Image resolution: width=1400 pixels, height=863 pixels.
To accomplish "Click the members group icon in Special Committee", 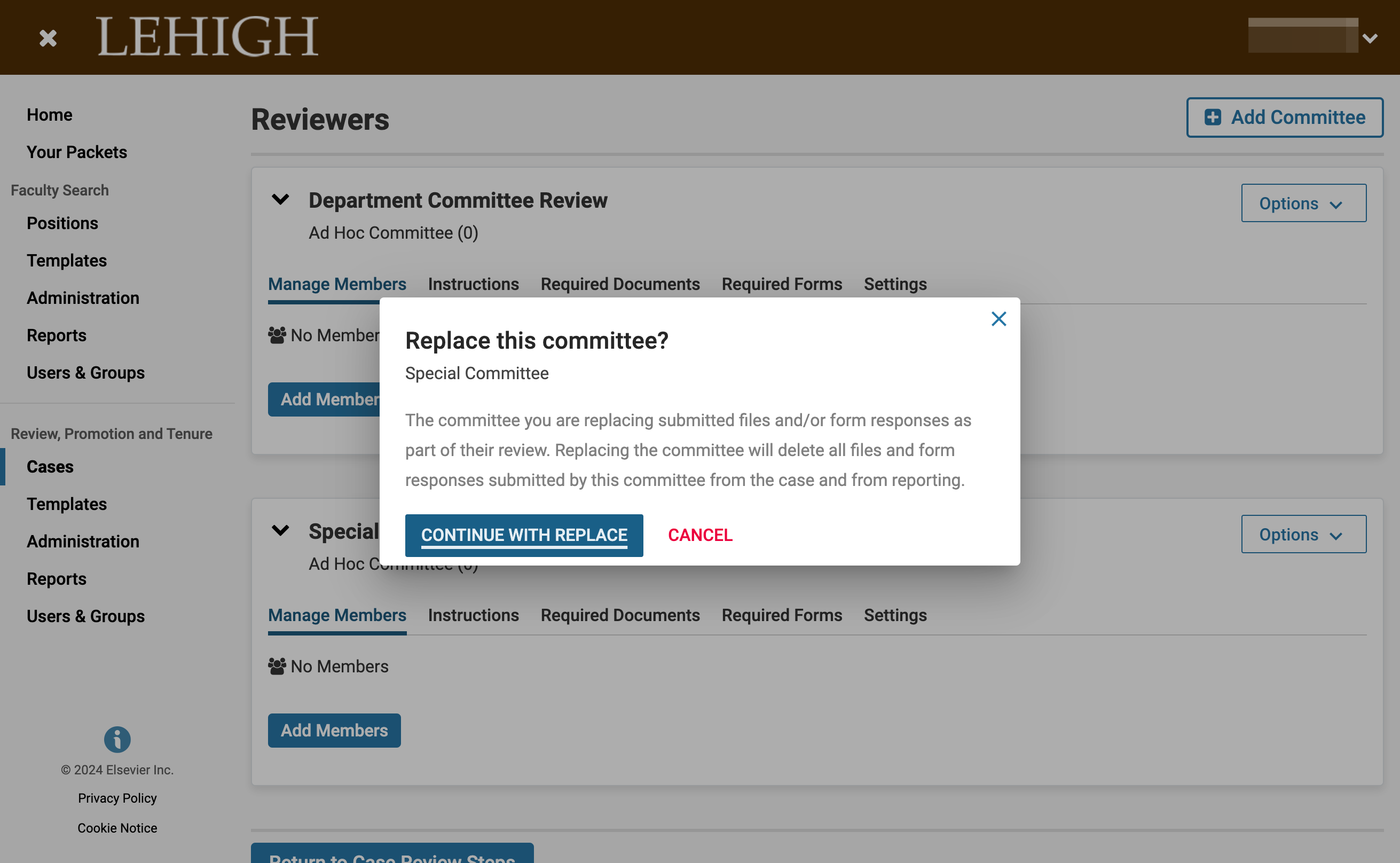I will pyautogui.click(x=277, y=666).
